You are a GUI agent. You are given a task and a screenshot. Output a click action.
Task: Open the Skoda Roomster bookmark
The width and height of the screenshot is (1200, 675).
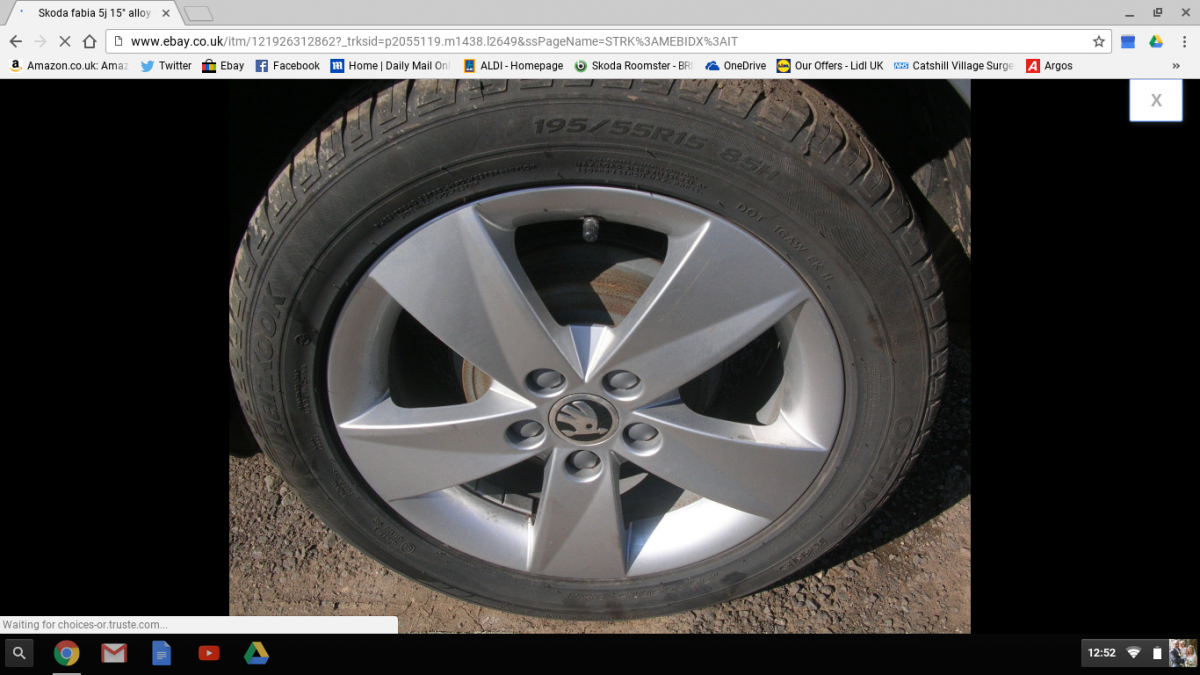633,66
